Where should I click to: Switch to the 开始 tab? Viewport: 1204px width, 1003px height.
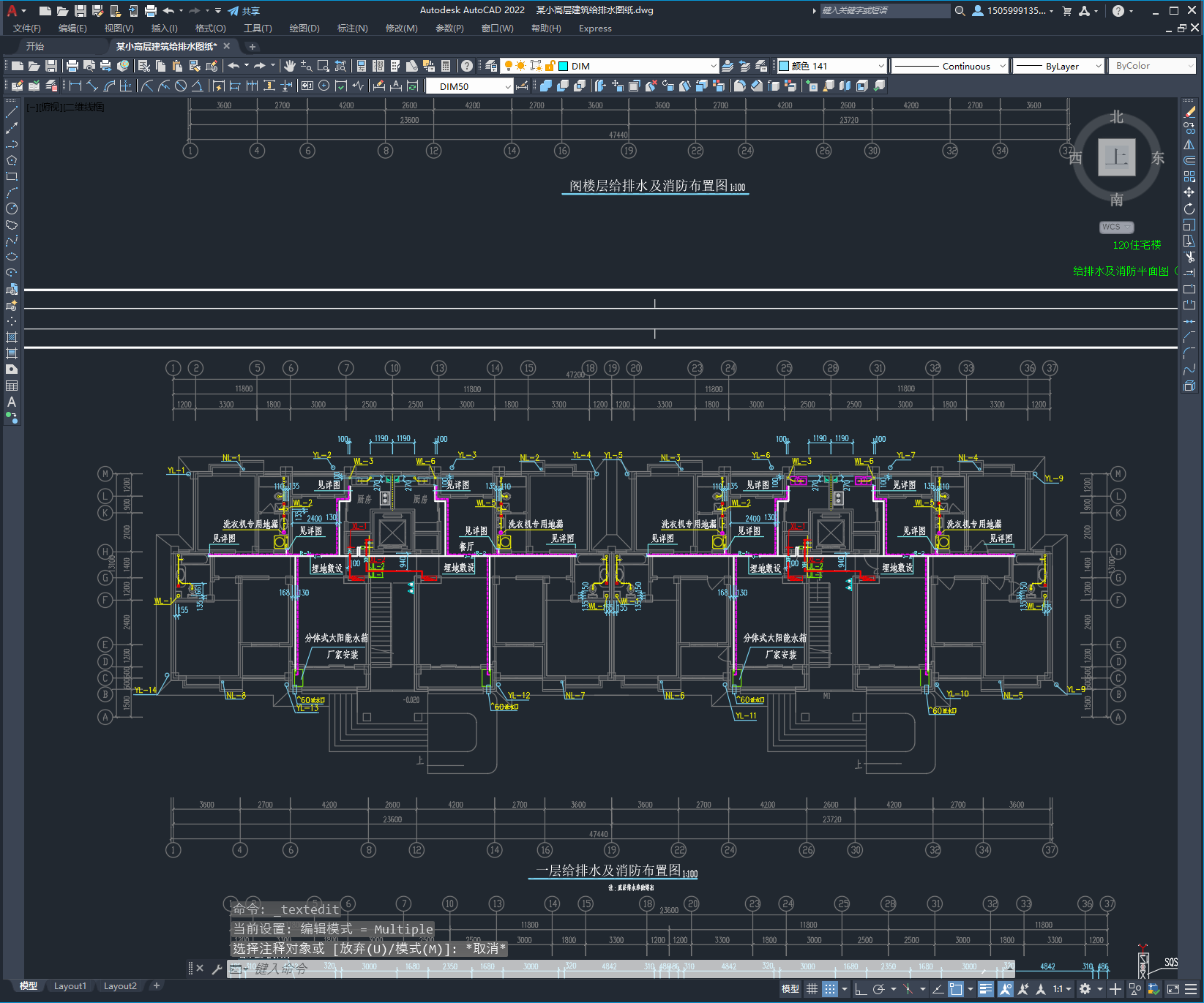pos(35,46)
